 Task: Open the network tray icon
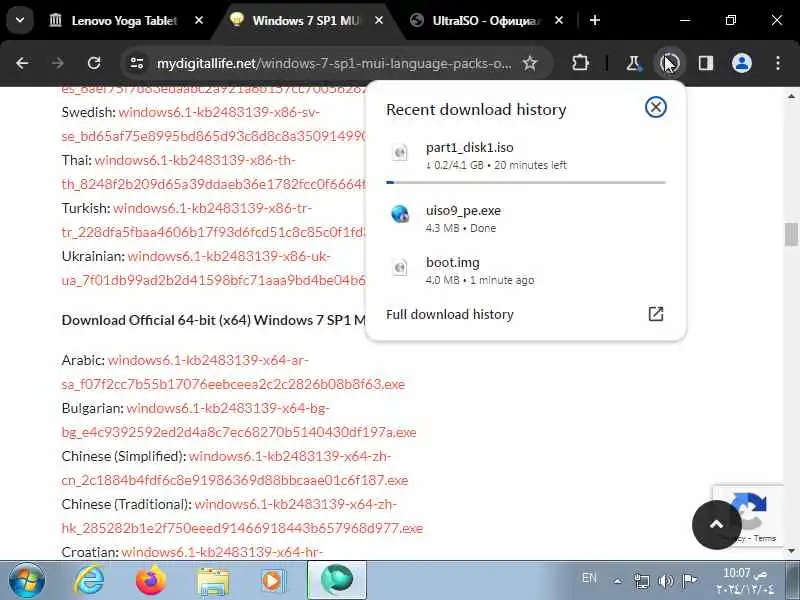[x=641, y=581]
